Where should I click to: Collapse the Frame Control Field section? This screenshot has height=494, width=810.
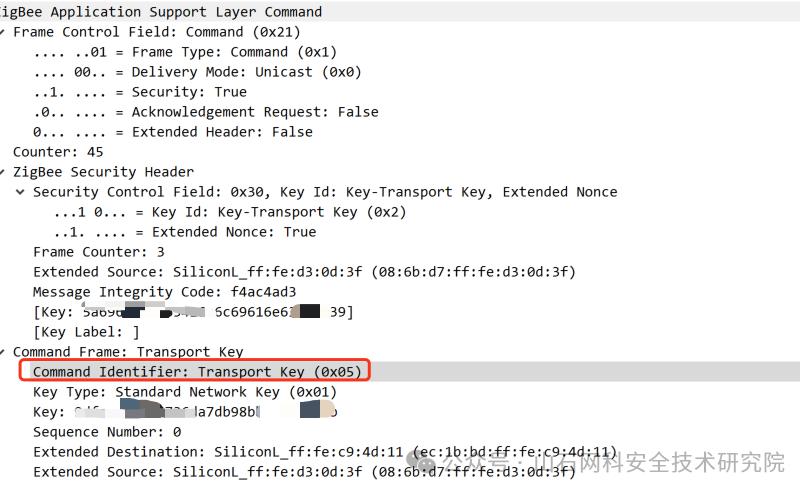[x=4, y=32]
